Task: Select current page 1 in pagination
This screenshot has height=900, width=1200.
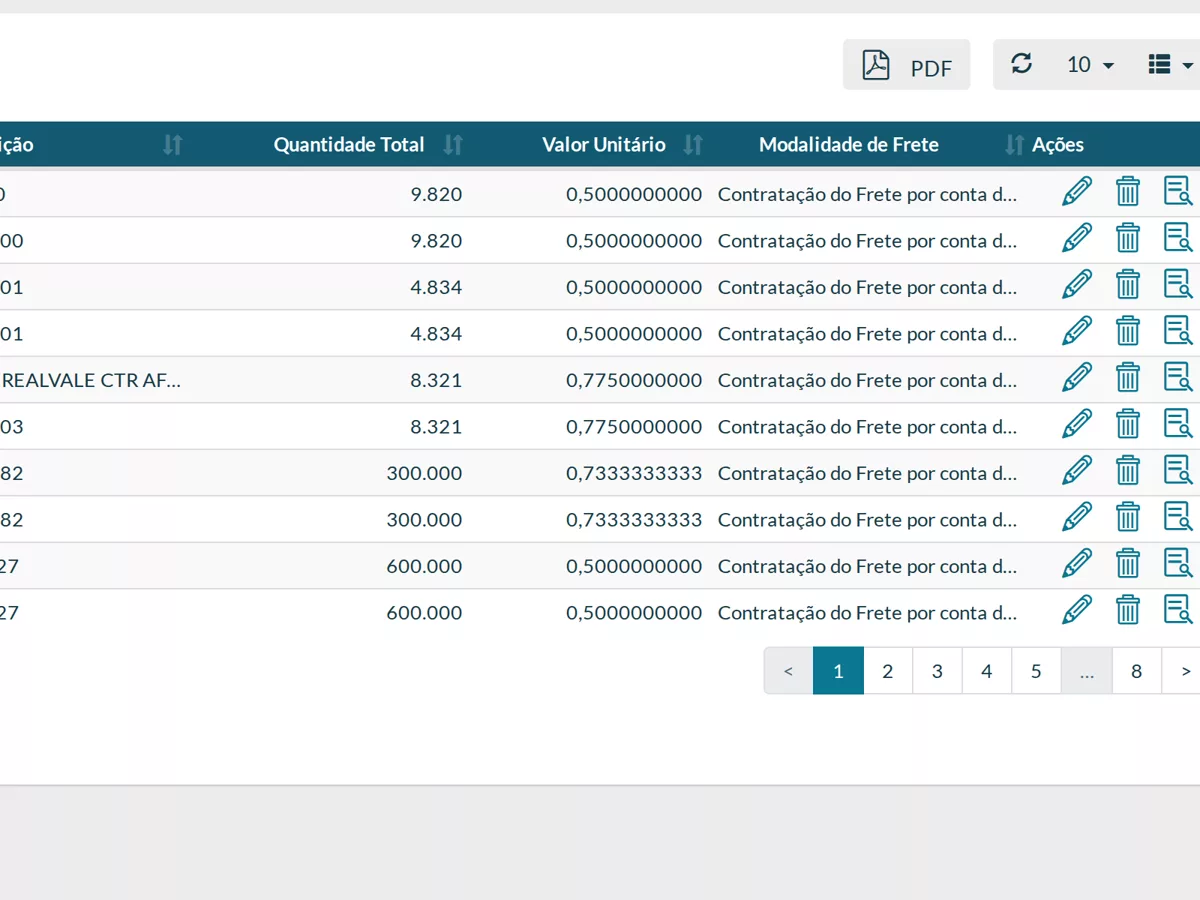Action: click(x=838, y=671)
